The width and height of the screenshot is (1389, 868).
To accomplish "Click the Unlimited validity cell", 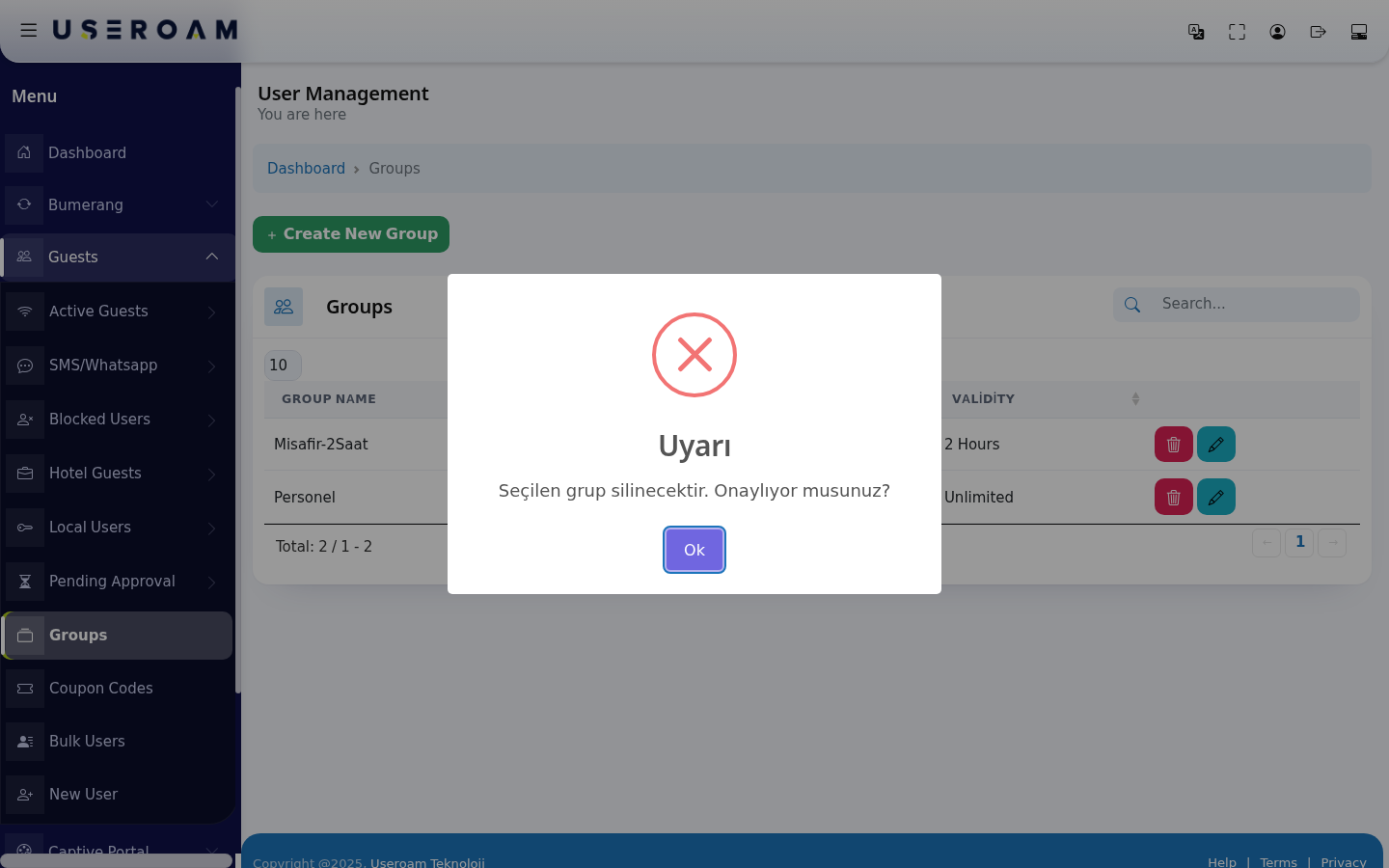I will point(979,498).
